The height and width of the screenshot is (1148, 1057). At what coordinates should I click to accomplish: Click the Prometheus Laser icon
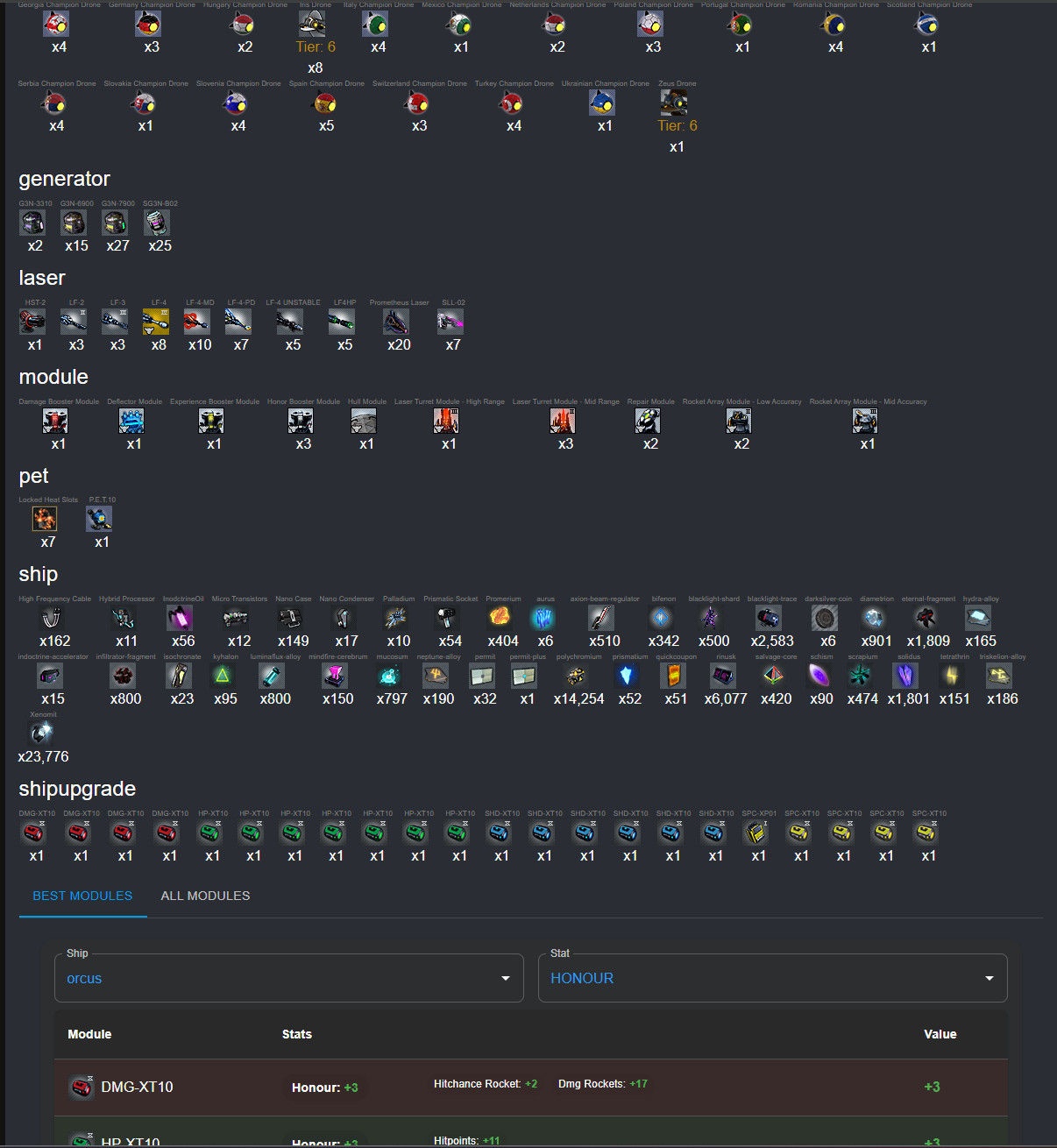coord(396,322)
